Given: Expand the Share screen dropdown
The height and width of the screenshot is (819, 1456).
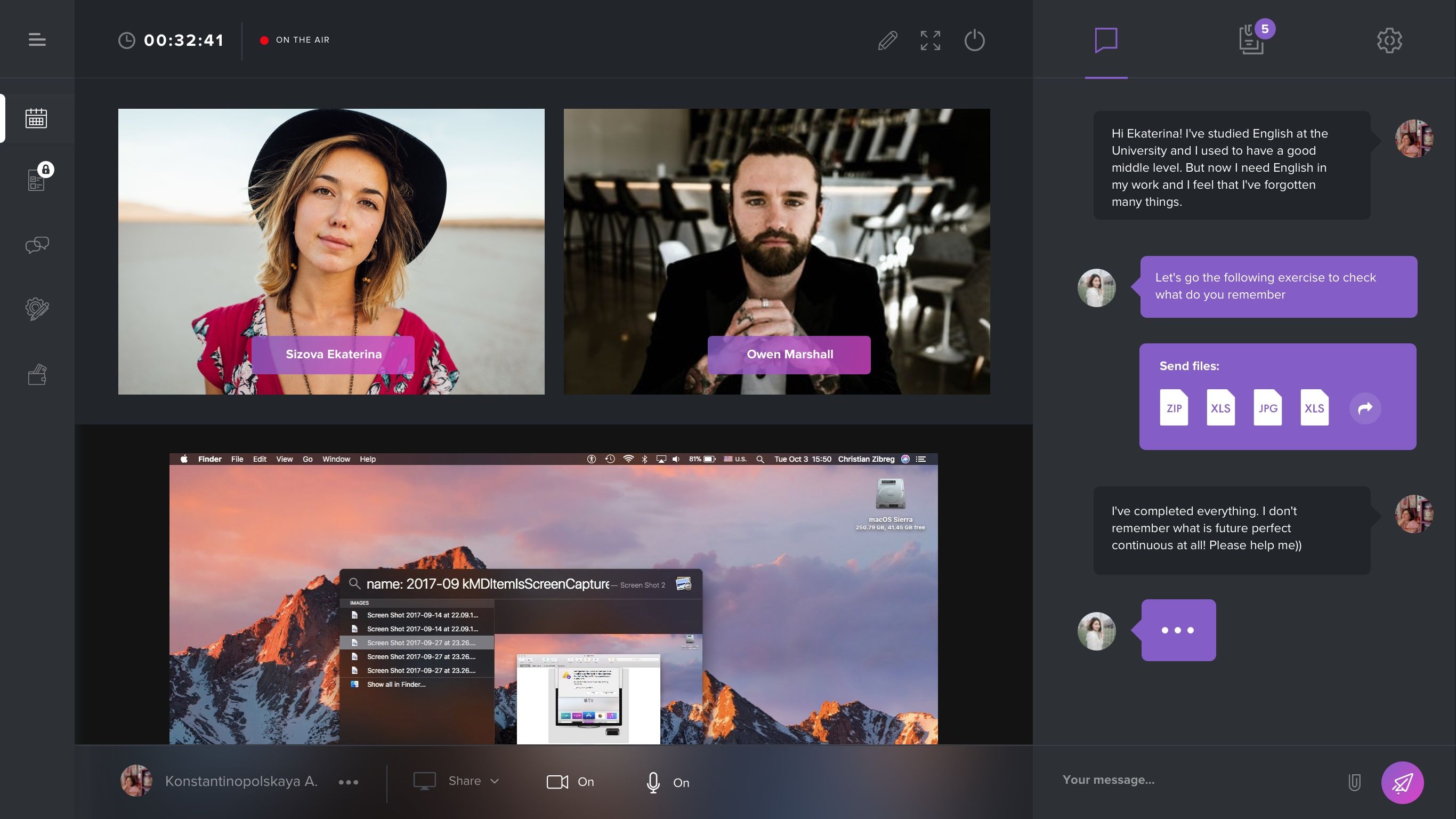Looking at the screenshot, I should click(457, 781).
